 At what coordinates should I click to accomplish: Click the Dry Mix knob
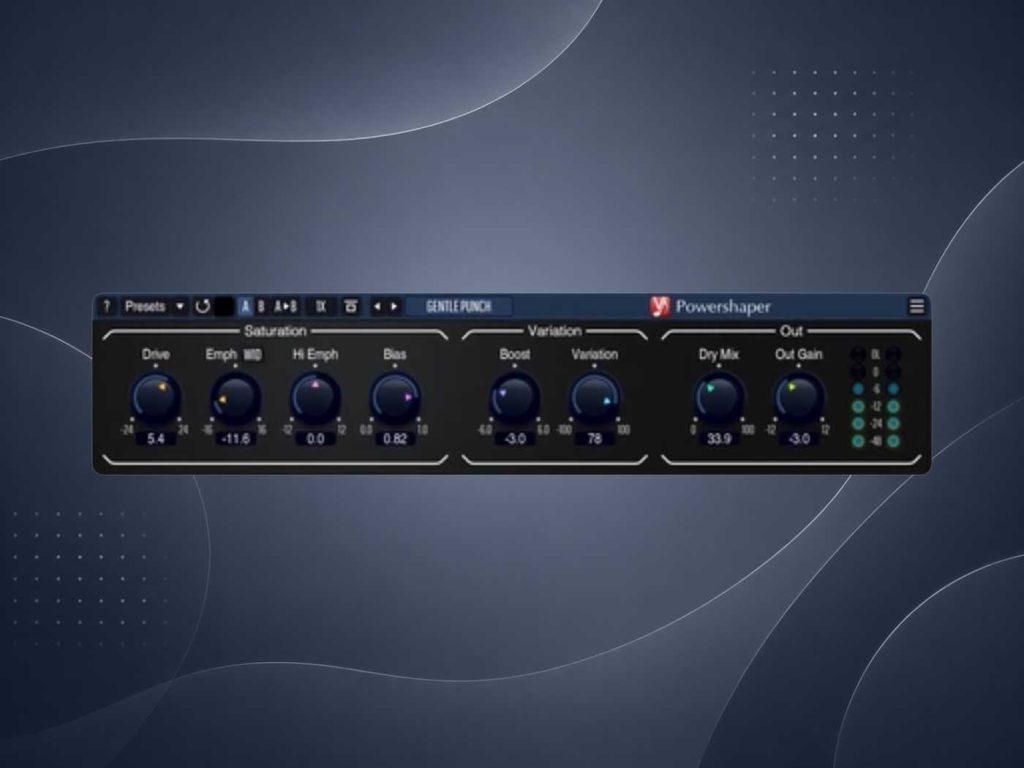coord(719,396)
